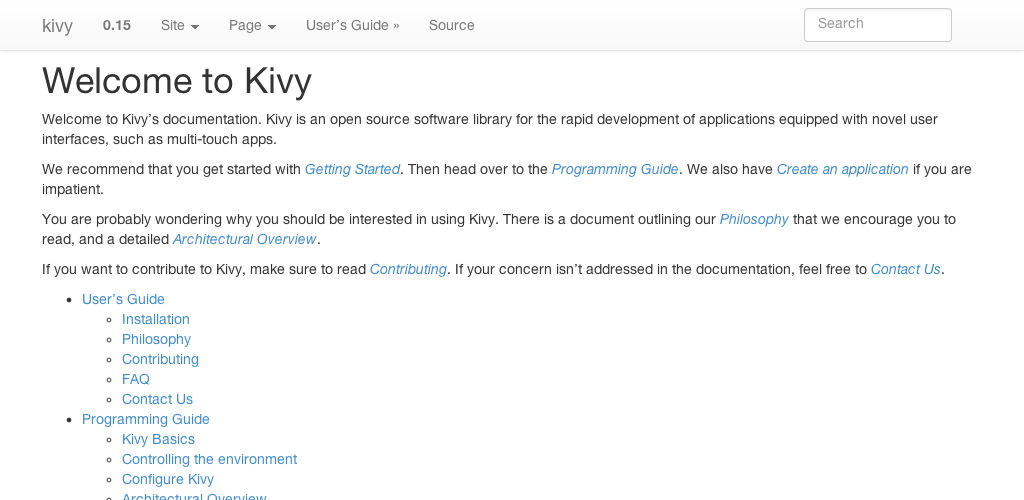This screenshot has width=1024, height=500.
Task: Go to Kivy Basics list entry
Action: tap(158, 439)
